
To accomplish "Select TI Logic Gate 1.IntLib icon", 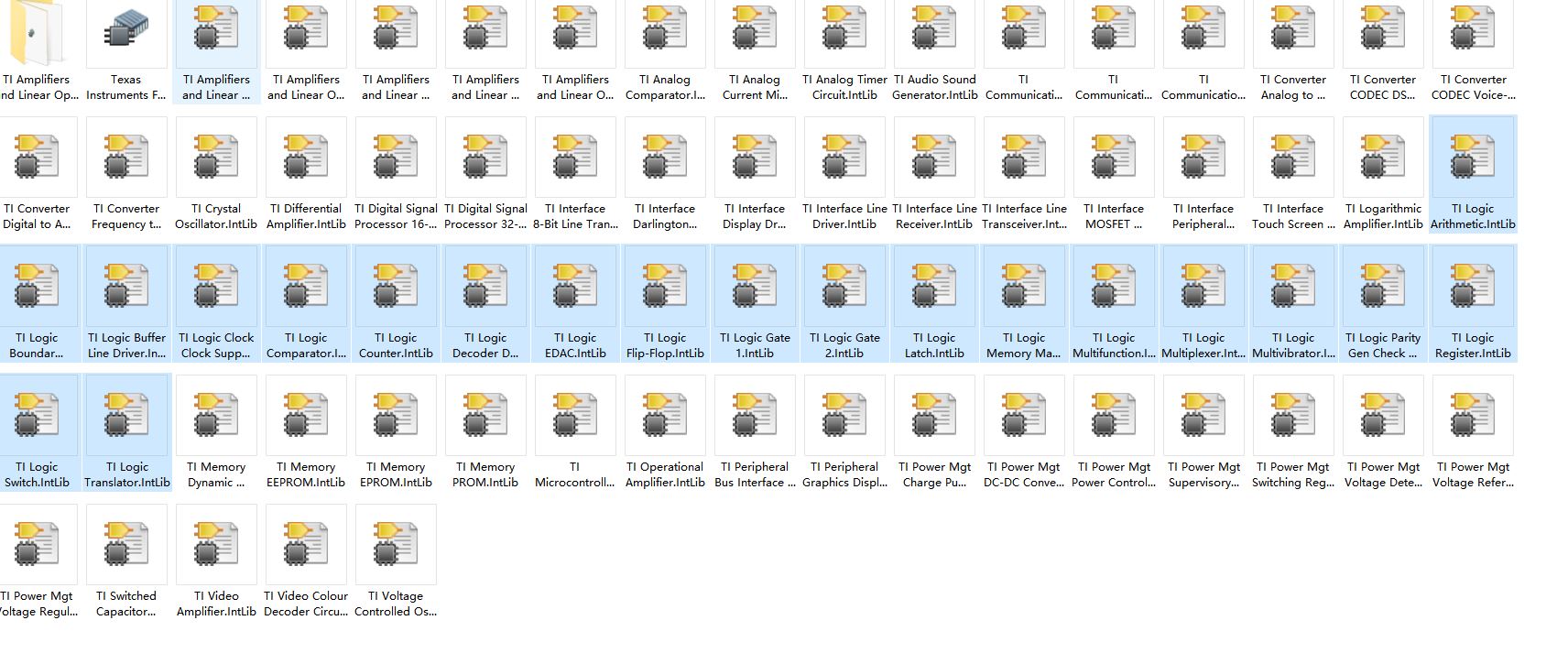I will [755, 286].
